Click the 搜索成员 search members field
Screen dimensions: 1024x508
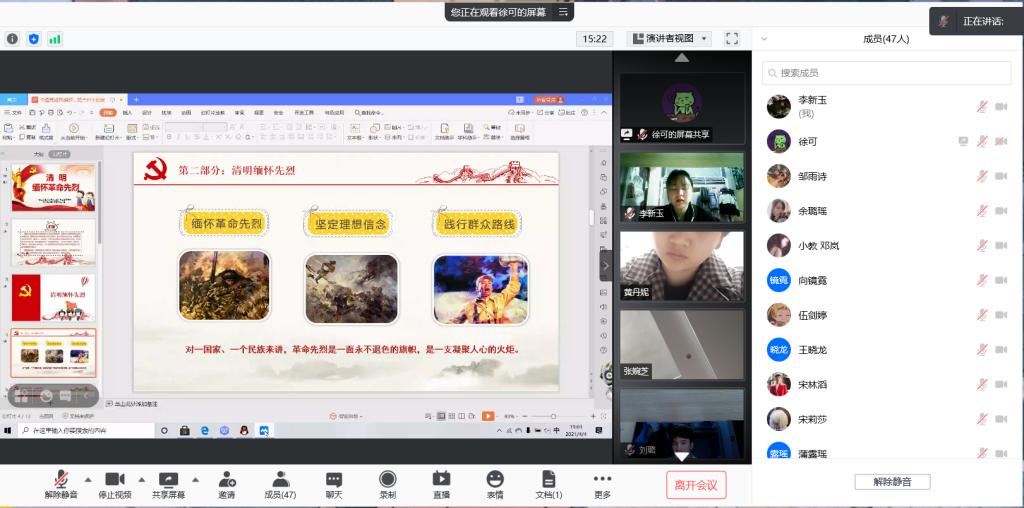point(887,73)
